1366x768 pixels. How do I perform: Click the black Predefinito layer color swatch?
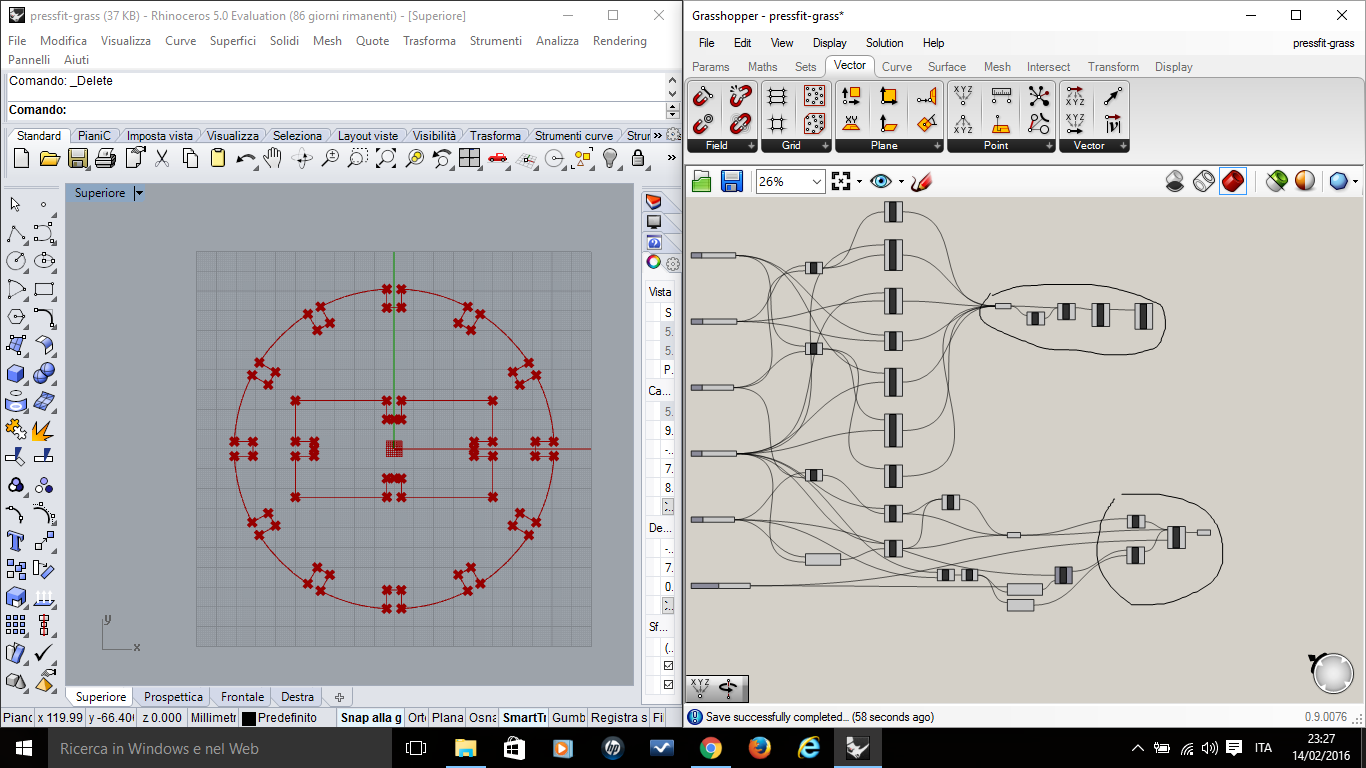248,718
